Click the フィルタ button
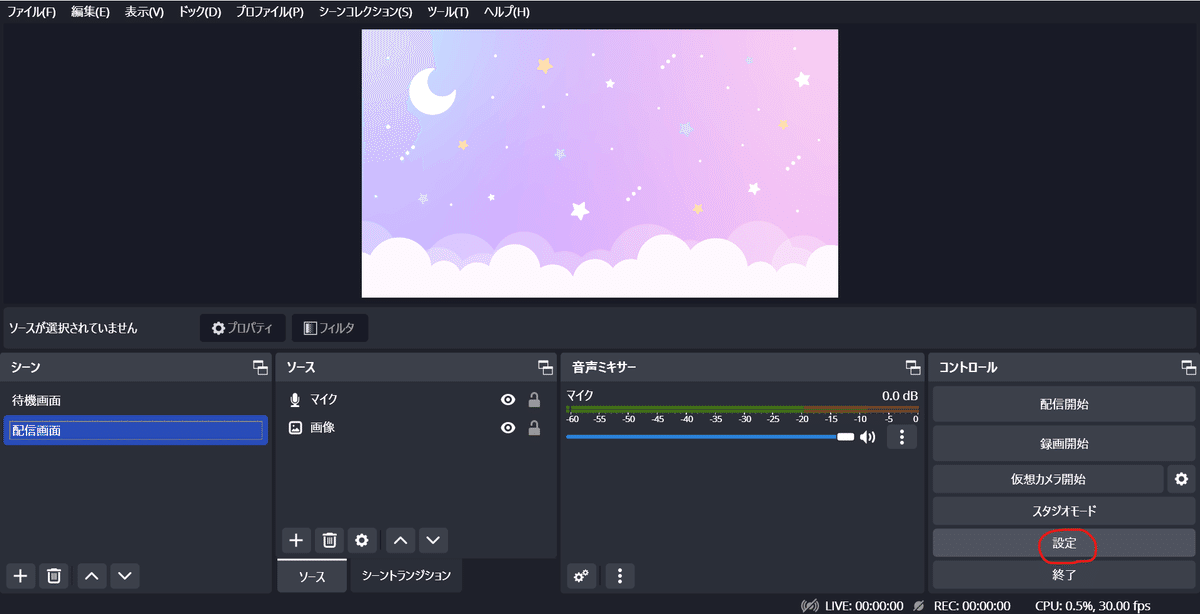The image size is (1200, 614). click(330, 328)
